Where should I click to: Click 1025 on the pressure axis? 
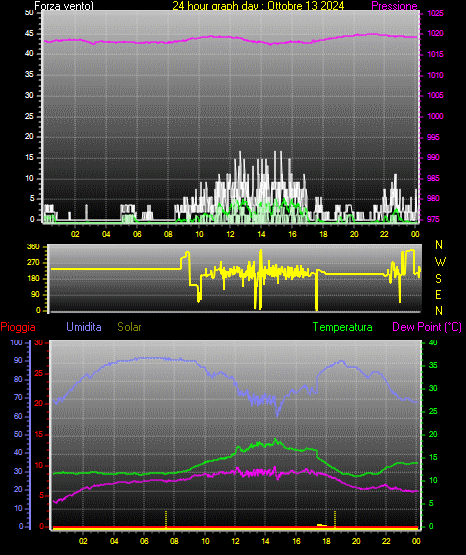[x=435, y=13]
